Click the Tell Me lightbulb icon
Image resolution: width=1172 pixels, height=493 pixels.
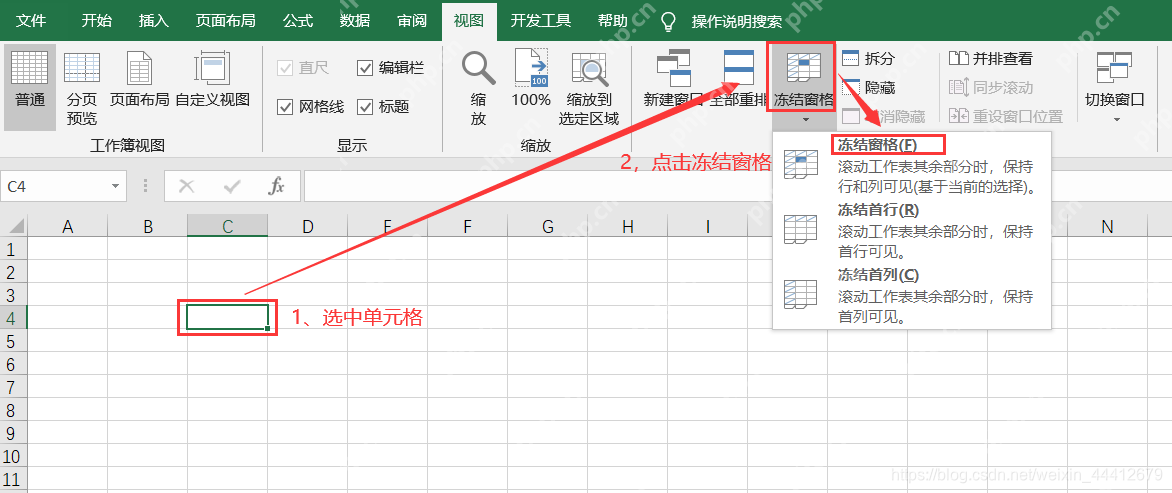669,21
